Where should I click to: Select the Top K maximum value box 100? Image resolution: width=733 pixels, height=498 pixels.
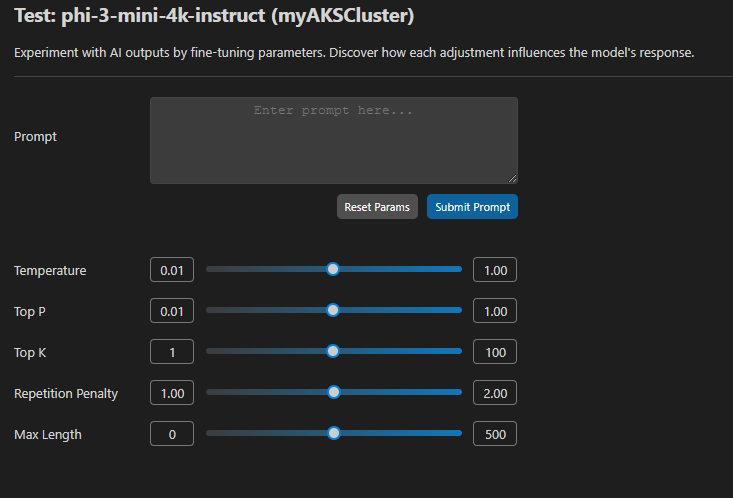[x=495, y=352]
